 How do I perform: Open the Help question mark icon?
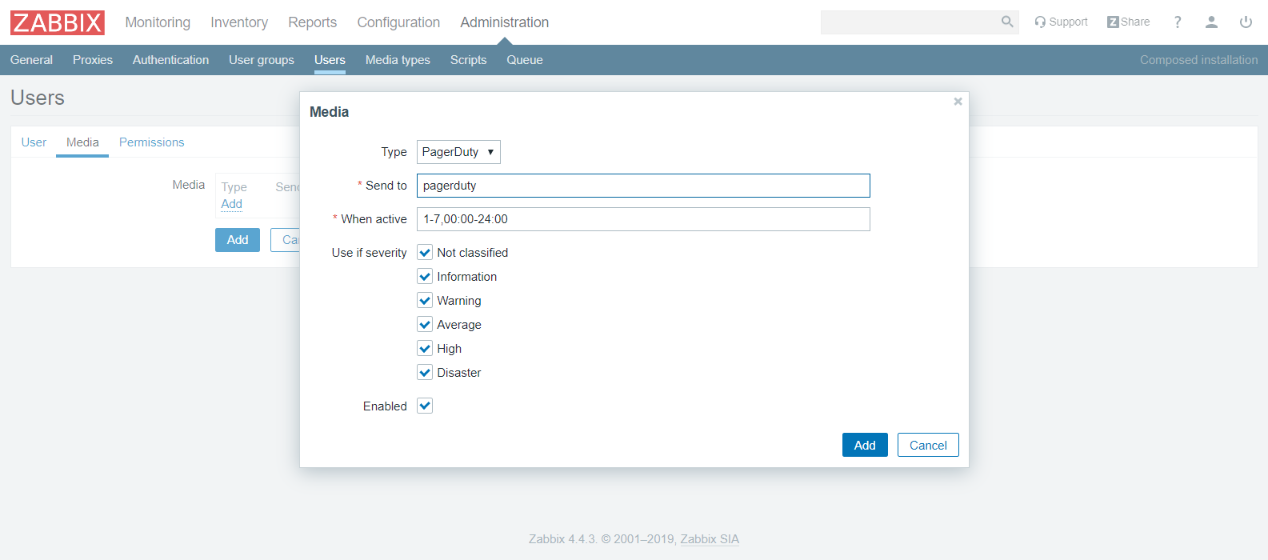[1178, 22]
